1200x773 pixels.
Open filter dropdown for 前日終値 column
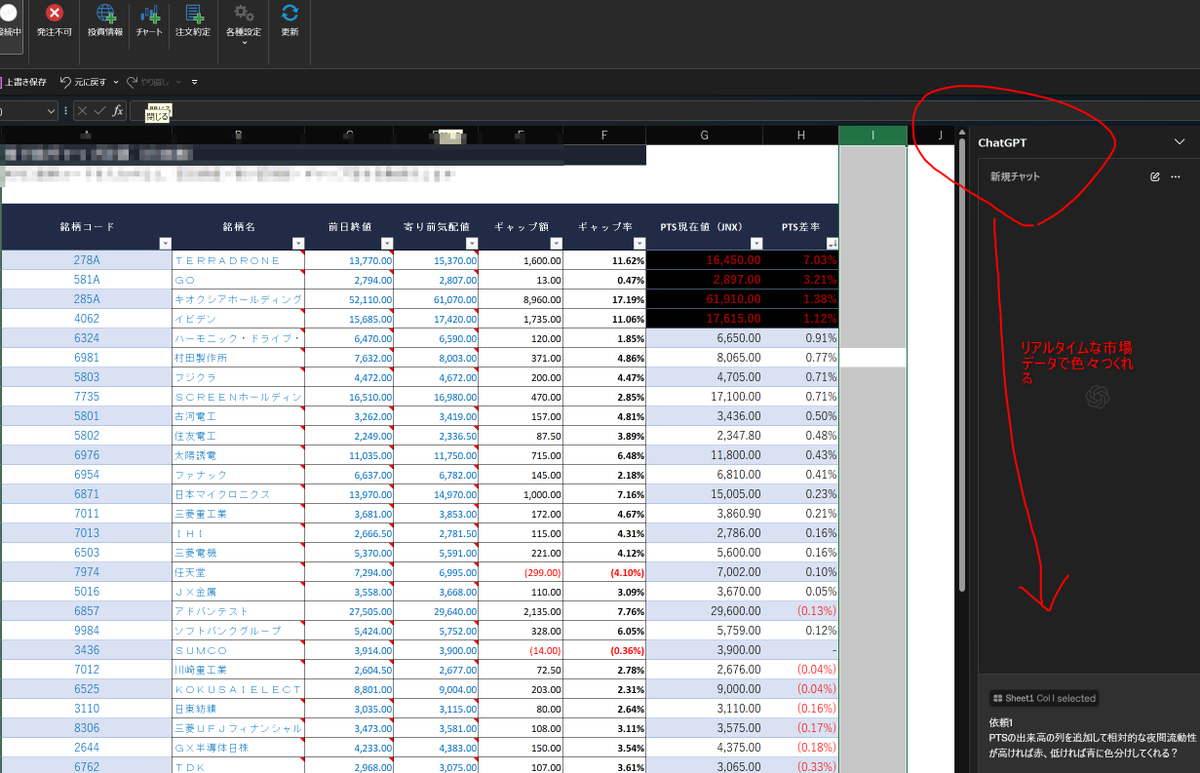click(x=386, y=244)
